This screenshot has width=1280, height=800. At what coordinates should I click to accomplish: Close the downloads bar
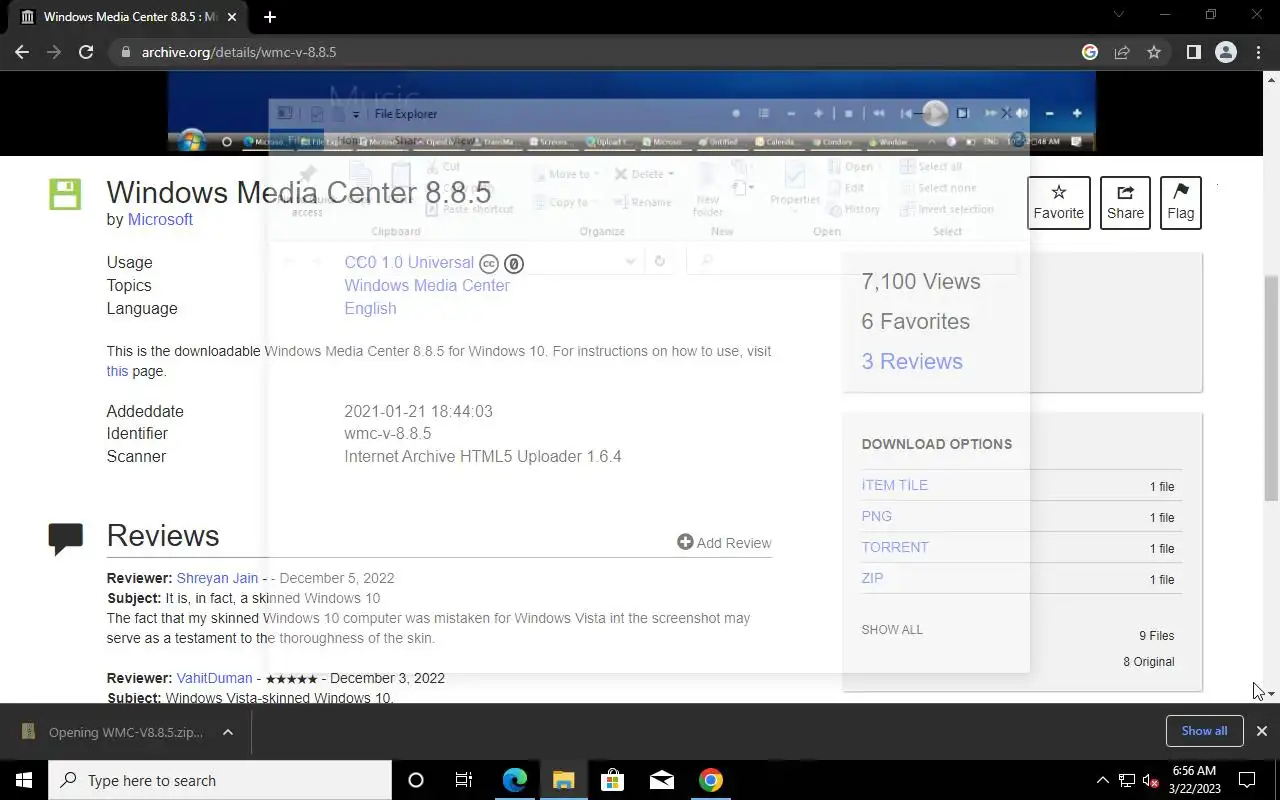pos(1262,731)
